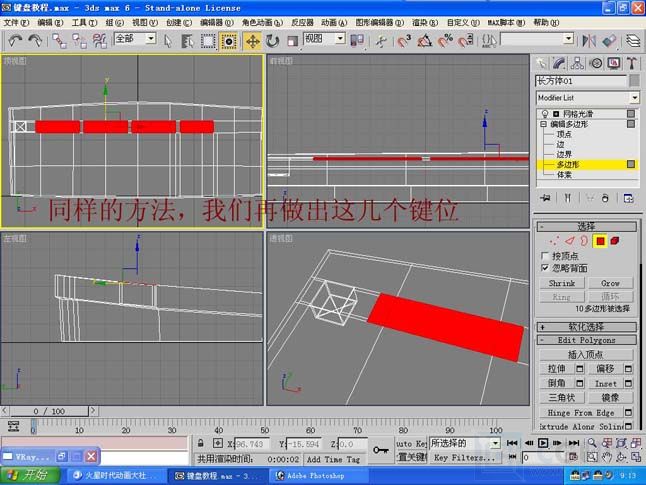Select the Bind to Space Warp tool
This screenshot has height=485, width=646.
pos(99,41)
